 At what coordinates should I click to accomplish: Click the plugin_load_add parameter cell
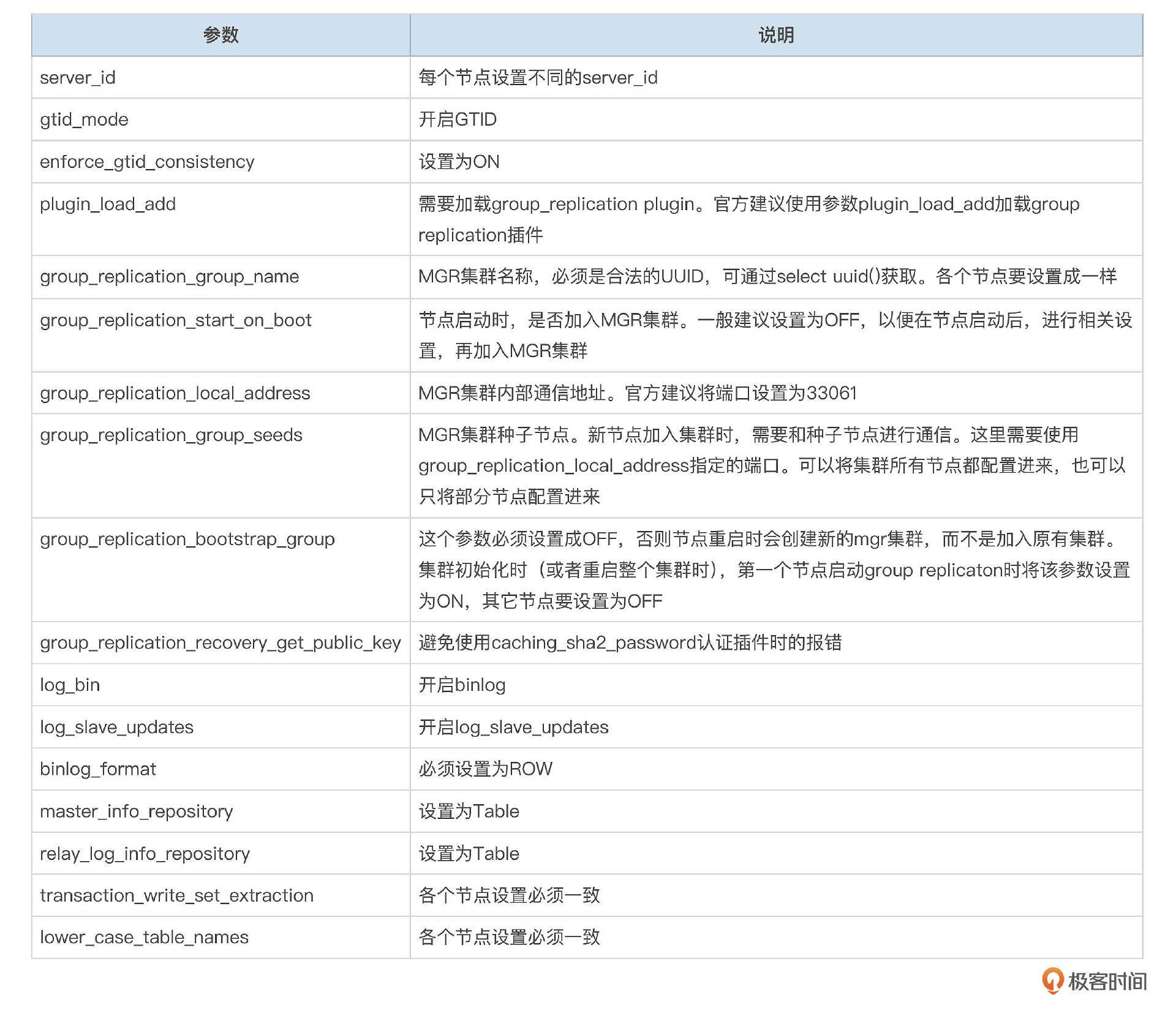point(108,204)
